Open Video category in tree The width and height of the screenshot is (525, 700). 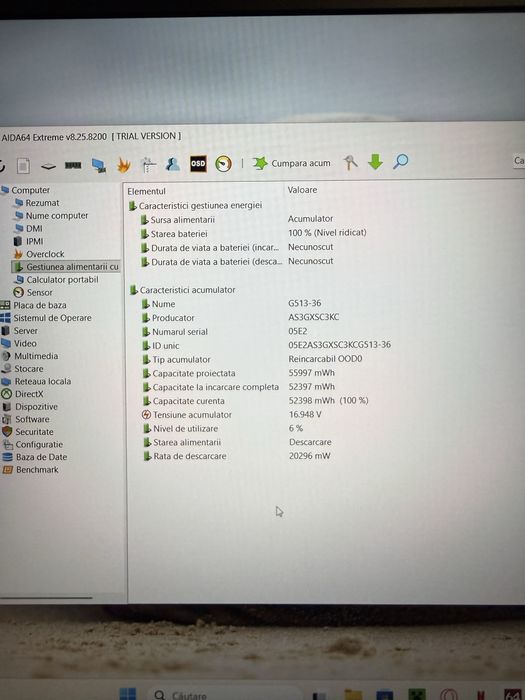tap(19, 343)
